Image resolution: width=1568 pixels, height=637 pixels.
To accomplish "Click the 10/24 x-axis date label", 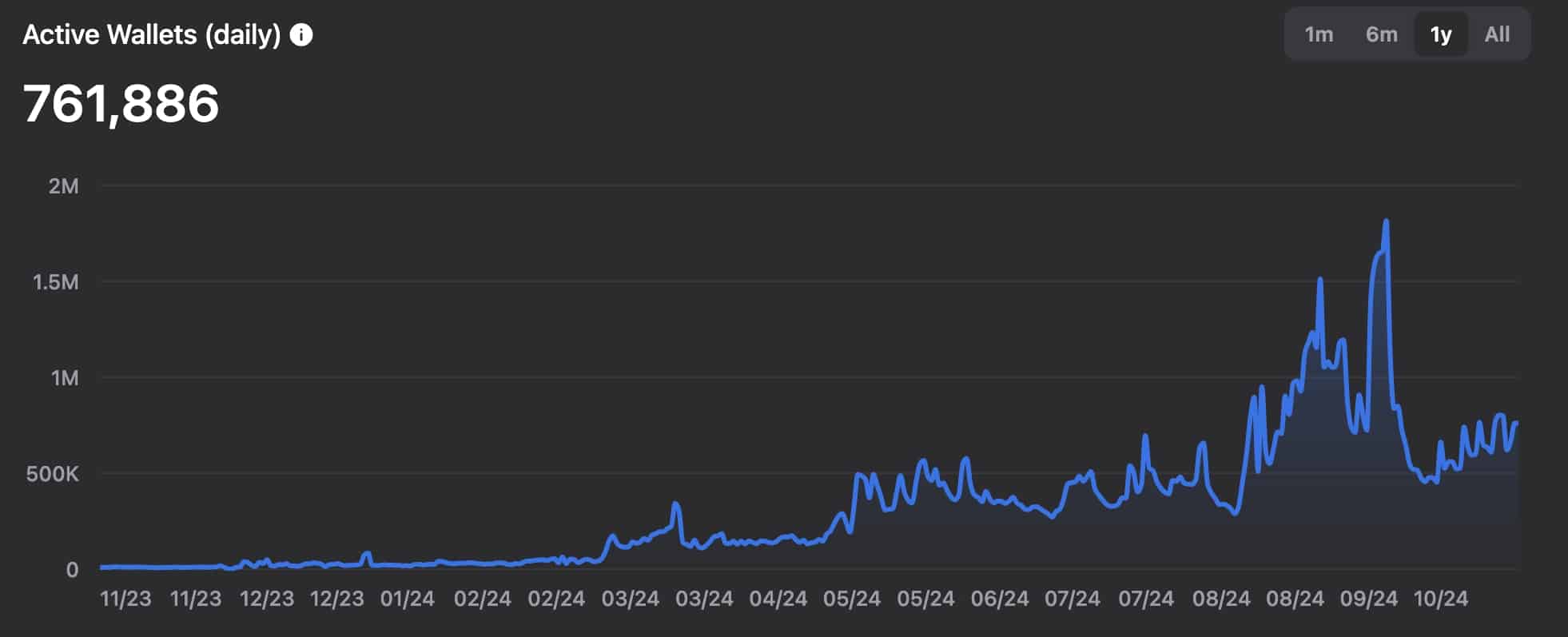I will pos(1441,599).
